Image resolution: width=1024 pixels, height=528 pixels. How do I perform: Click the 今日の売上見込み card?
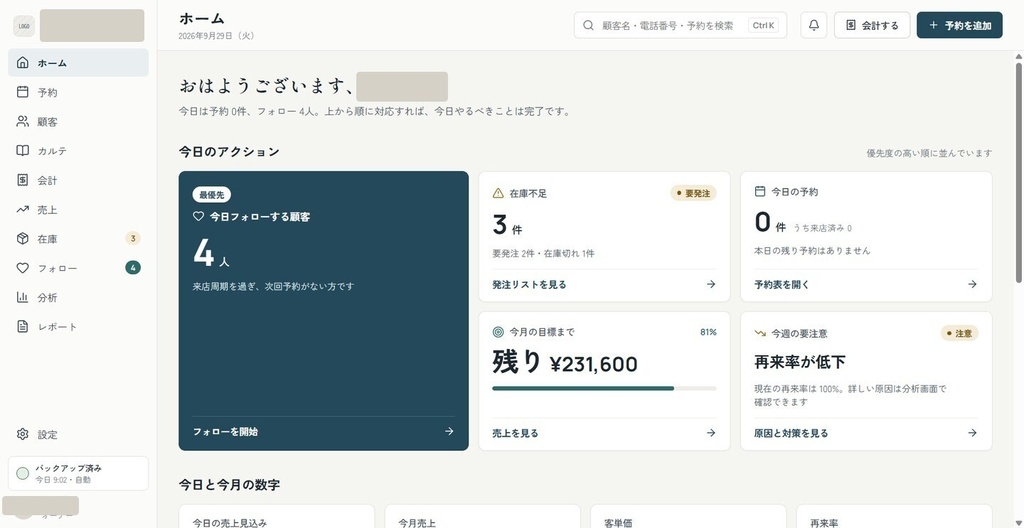pos(276,516)
